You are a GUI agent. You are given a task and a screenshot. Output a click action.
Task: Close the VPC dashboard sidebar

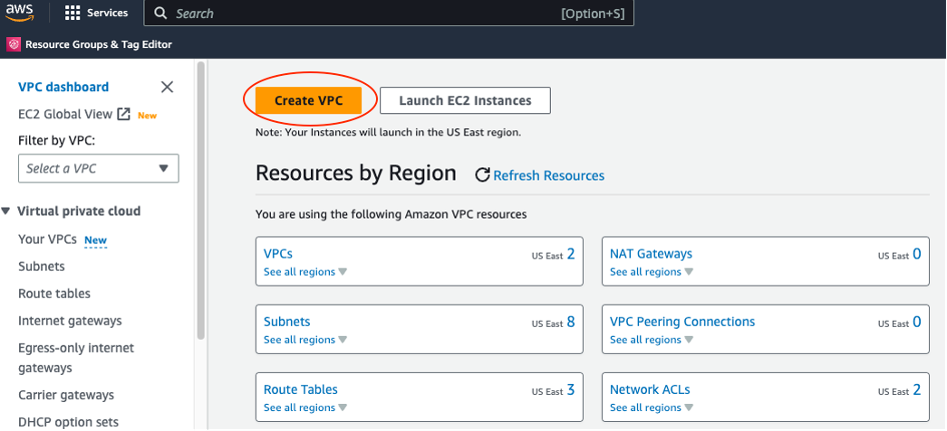coord(167,87)
